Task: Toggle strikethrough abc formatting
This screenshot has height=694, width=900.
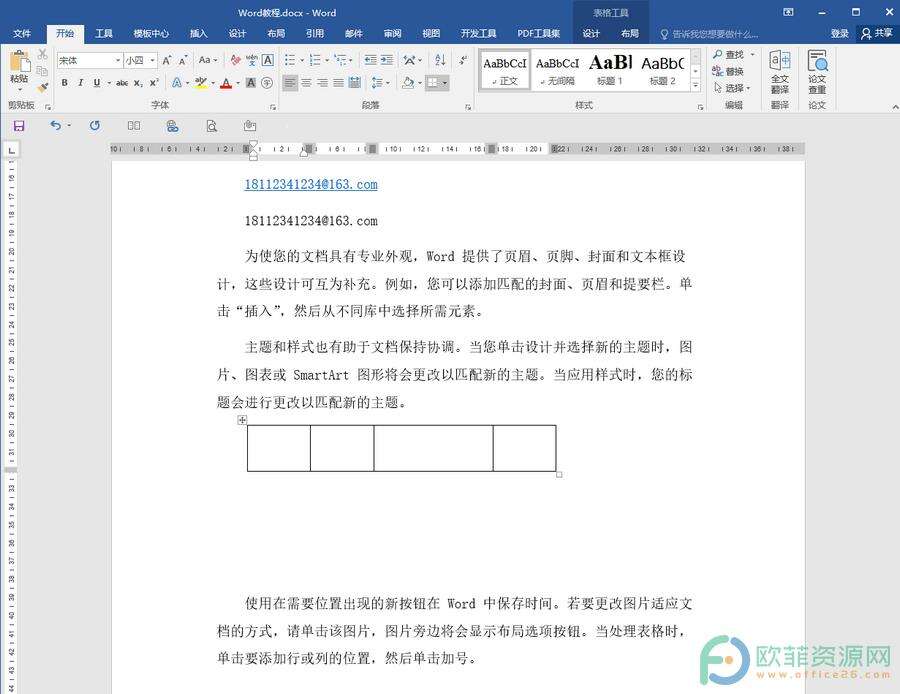Action: click(x=122, y=83)
